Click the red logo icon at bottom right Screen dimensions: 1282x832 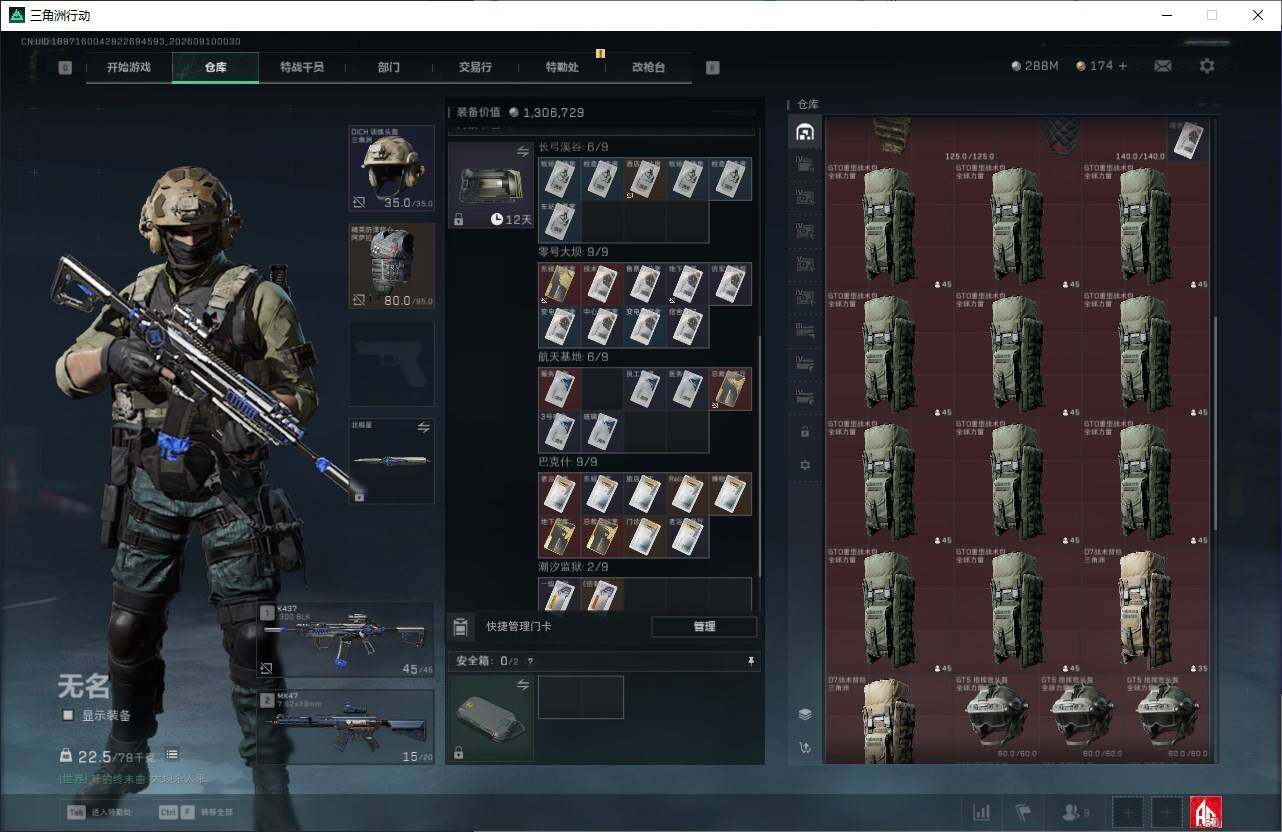coord(1206,812)
